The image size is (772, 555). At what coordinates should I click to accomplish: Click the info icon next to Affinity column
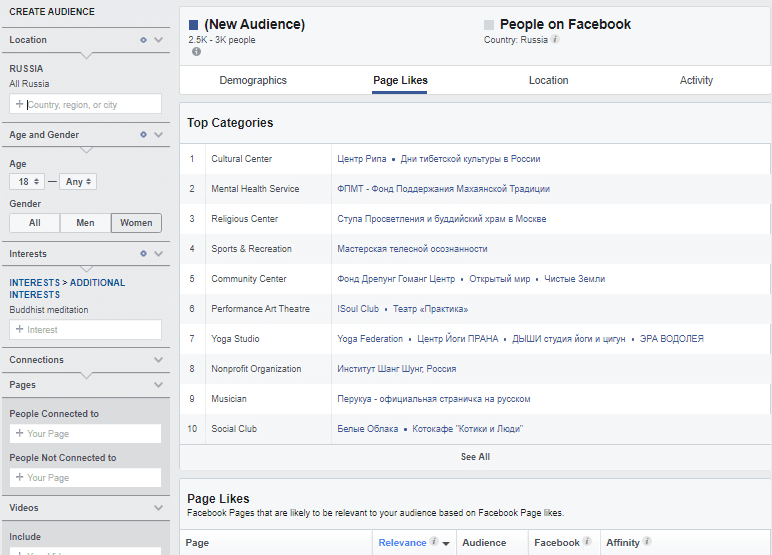click(x=647, y=541)
